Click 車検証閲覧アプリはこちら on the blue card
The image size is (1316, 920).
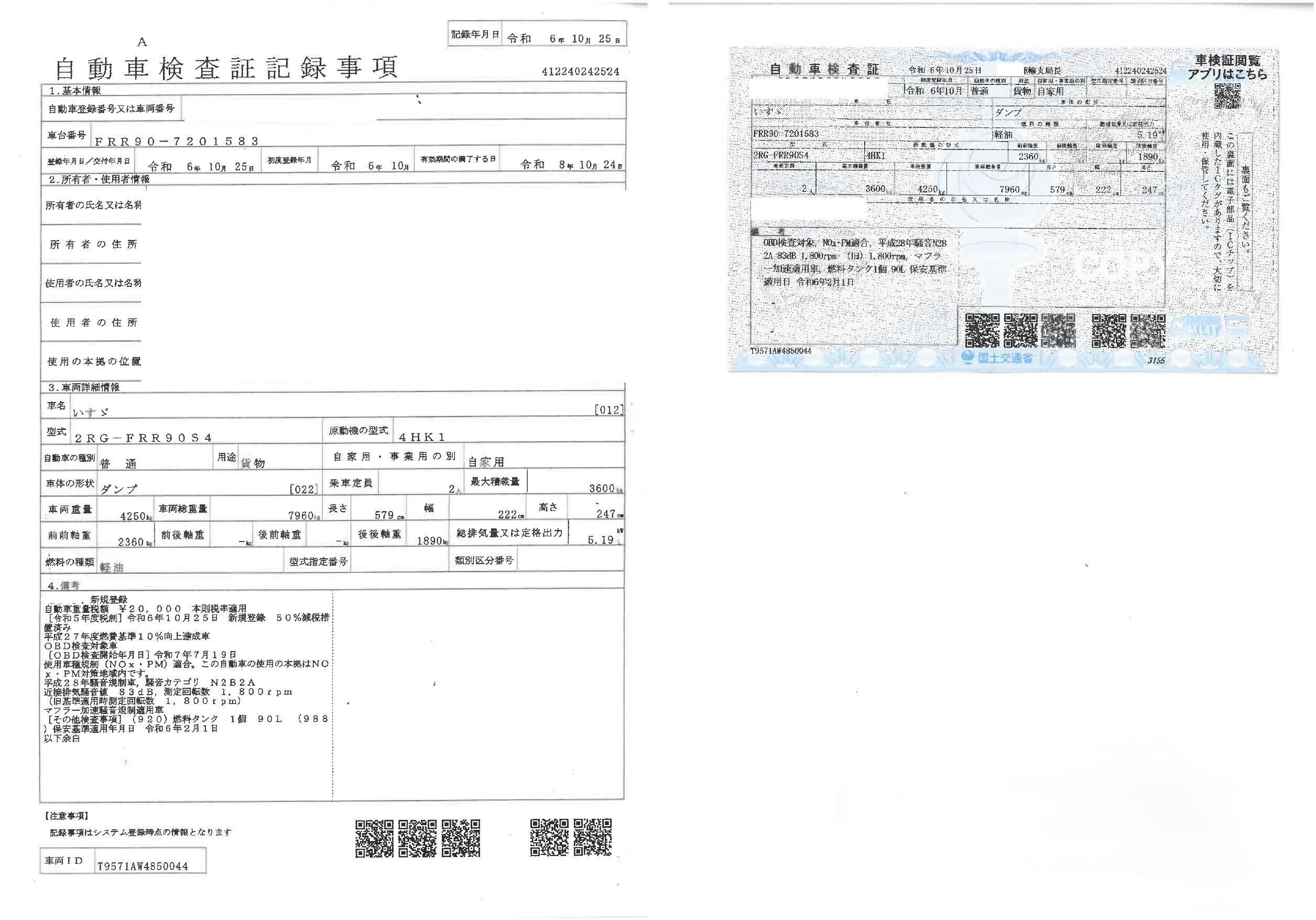coord(1227,67)
